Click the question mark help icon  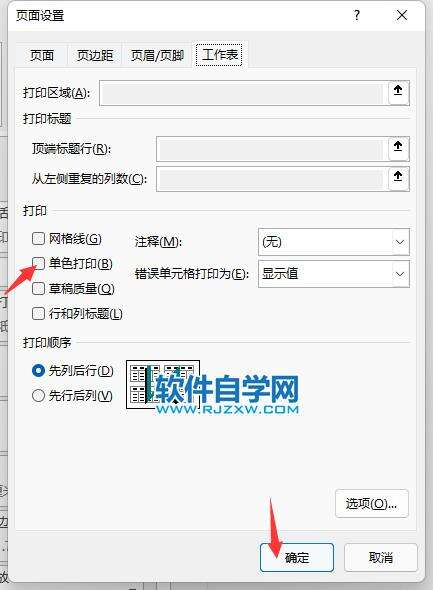357,15
